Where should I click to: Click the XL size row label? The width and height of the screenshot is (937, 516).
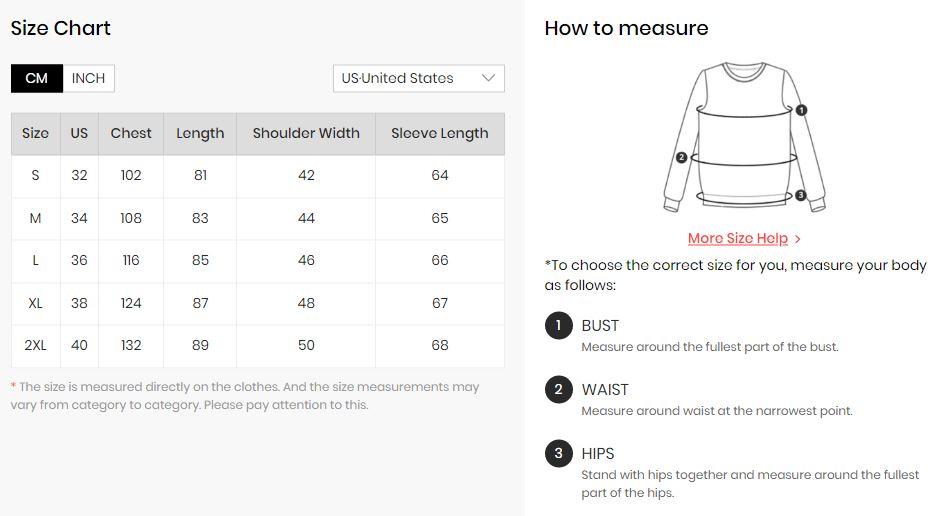click(x=35, y=303)
